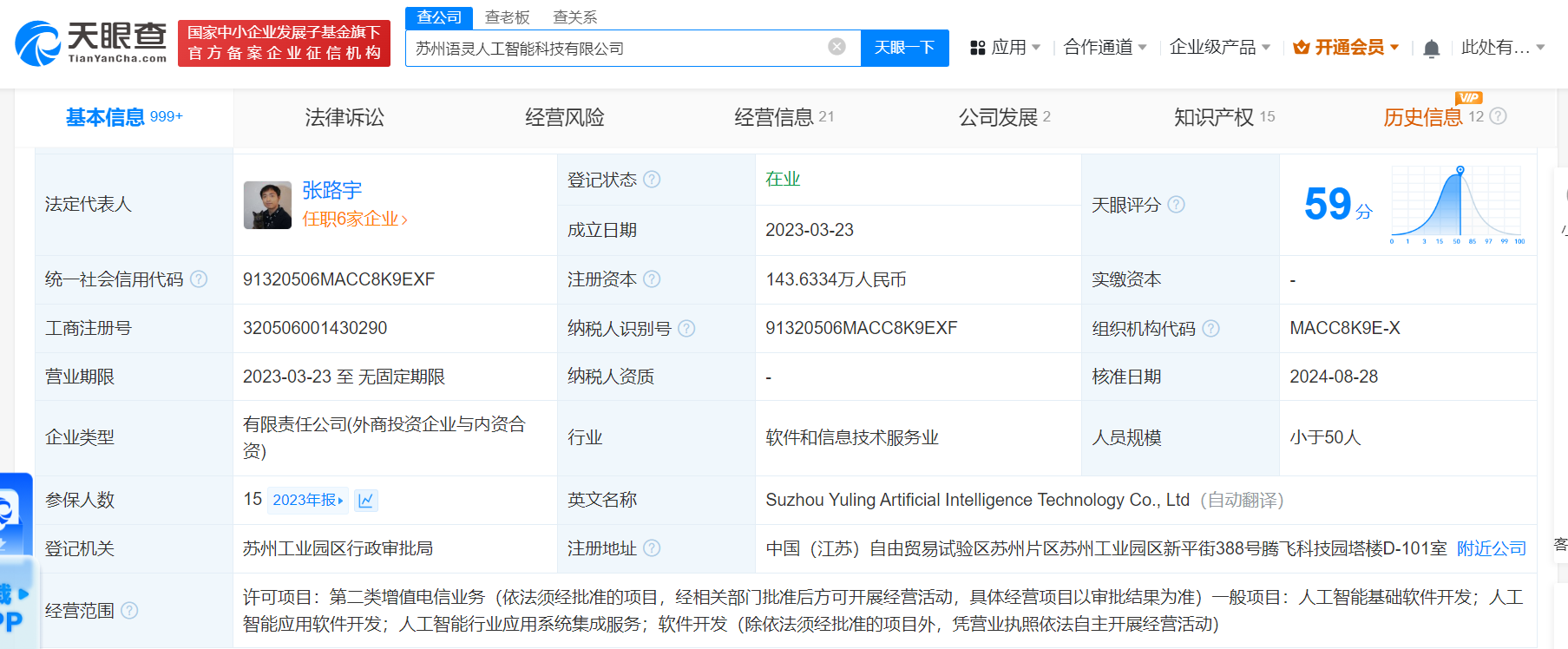The height and width of the screenshot is (649, 1568).
Task: Select the 143.6334万人民币 registered capital value
Action: (836, 279)
